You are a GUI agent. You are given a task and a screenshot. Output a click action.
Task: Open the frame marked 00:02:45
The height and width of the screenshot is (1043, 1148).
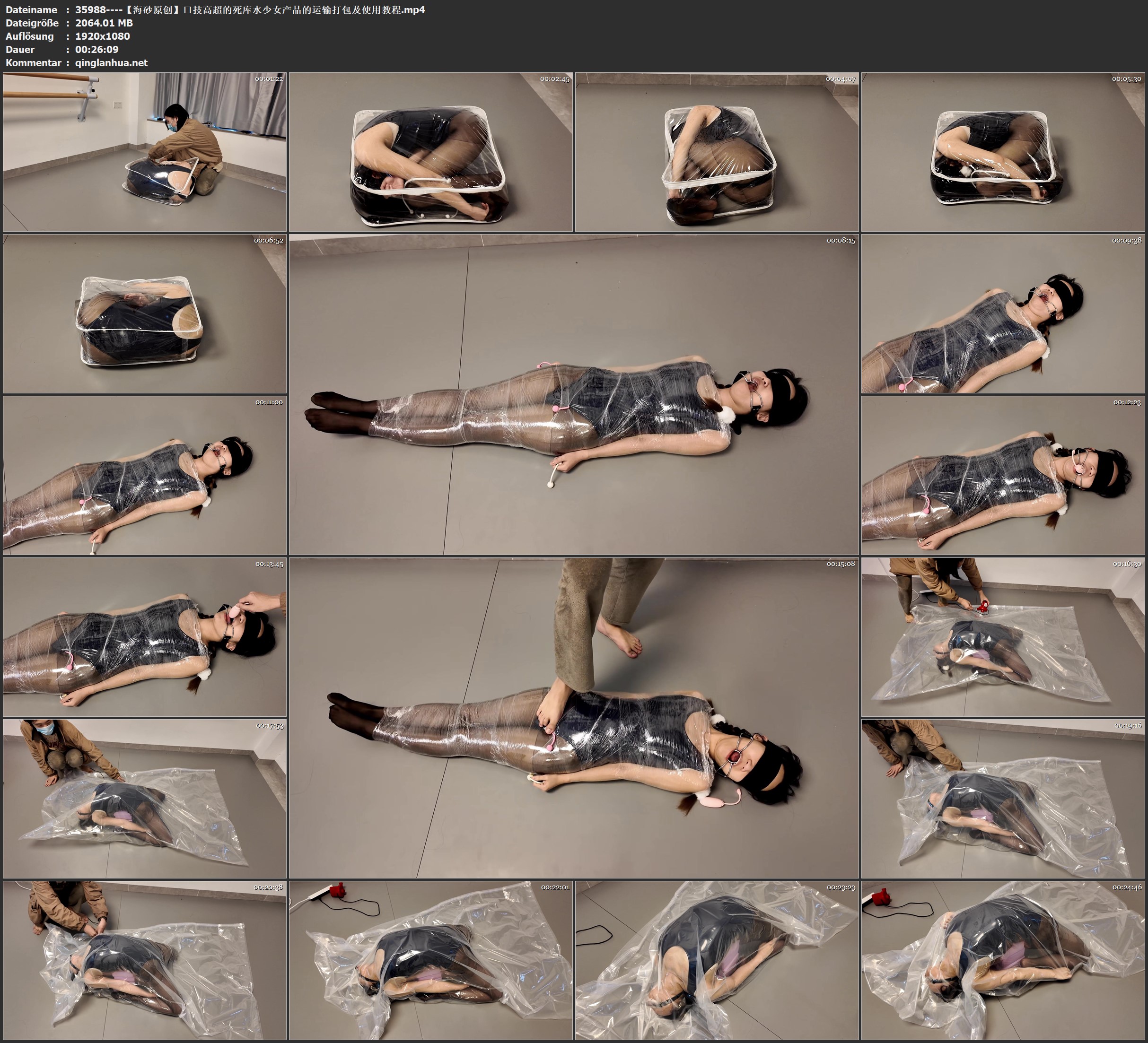click(x=430, y=152)
